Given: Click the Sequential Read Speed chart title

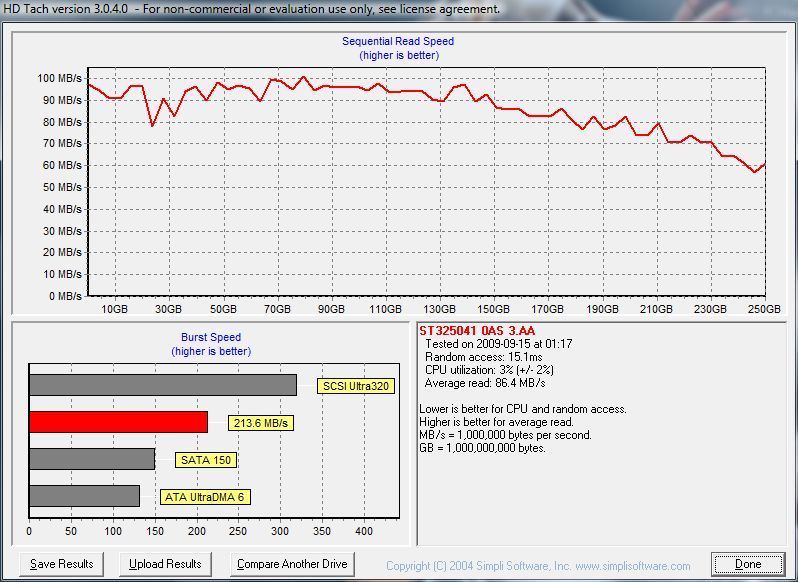Looking at the screenshot, I should point(398,41).
